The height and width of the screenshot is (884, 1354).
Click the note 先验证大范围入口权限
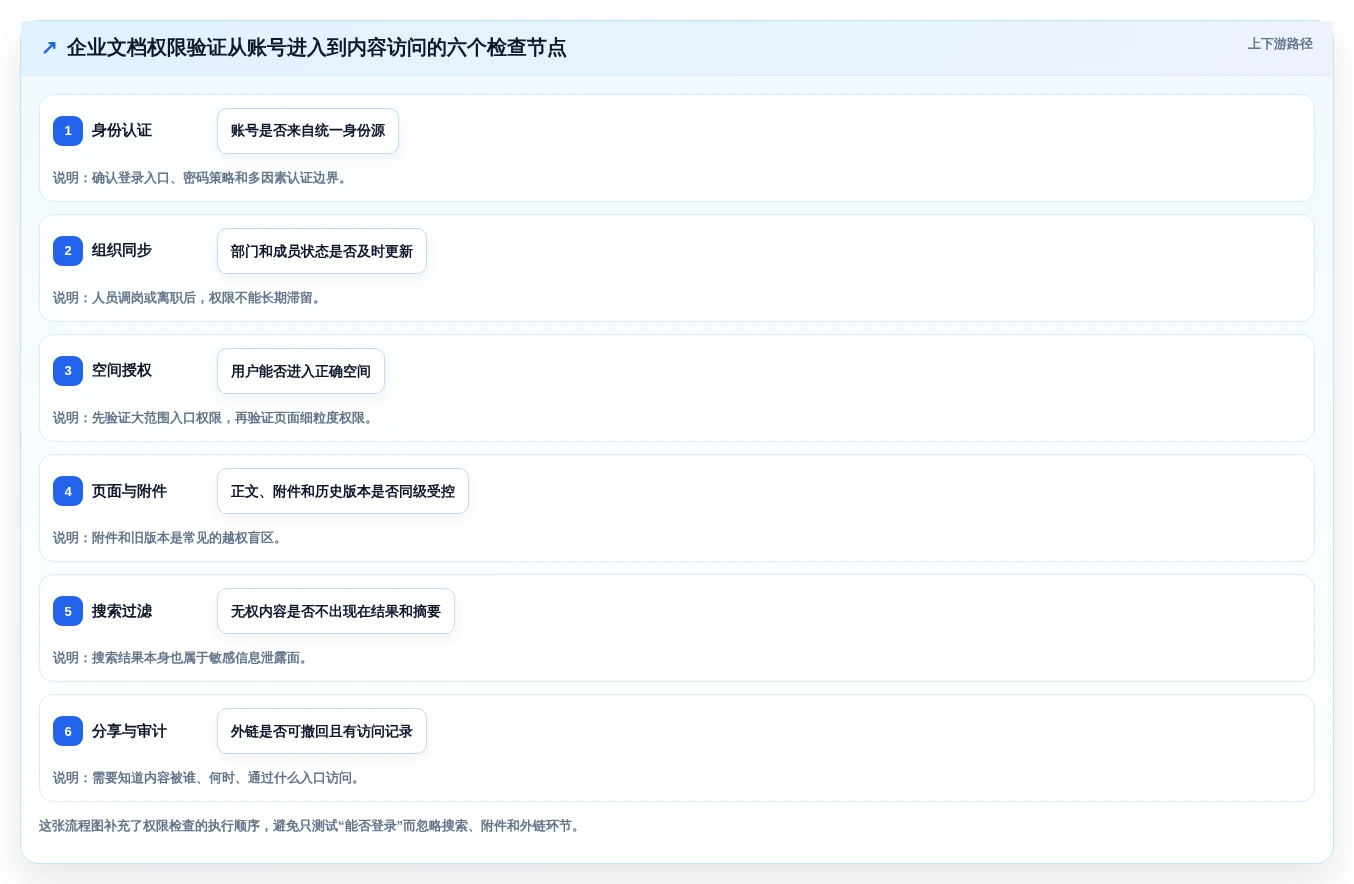point(213,418)
